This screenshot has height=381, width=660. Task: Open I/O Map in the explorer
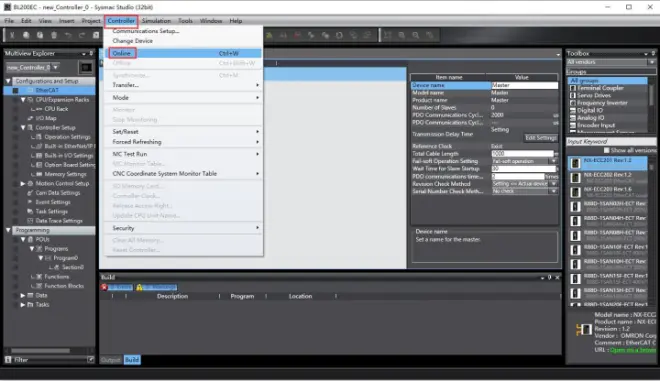click(46, 118)
